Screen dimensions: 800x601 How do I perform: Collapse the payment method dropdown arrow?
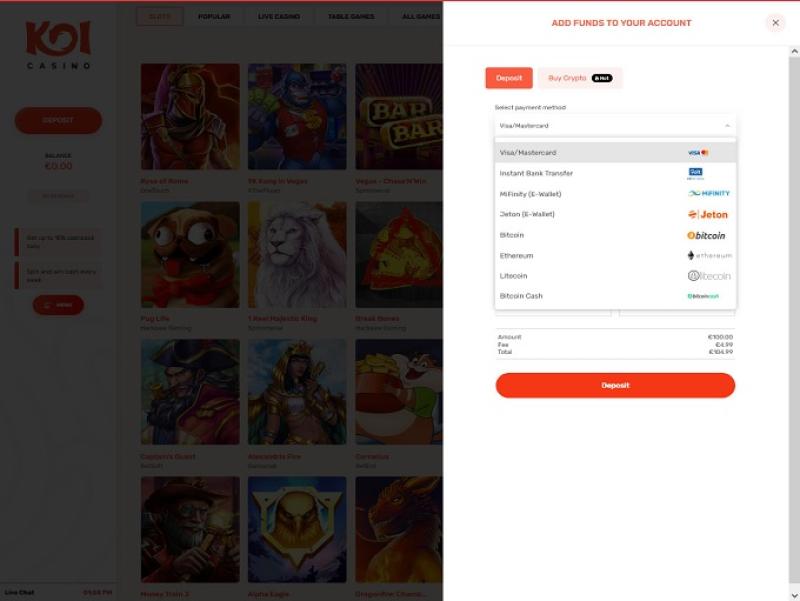727,126
